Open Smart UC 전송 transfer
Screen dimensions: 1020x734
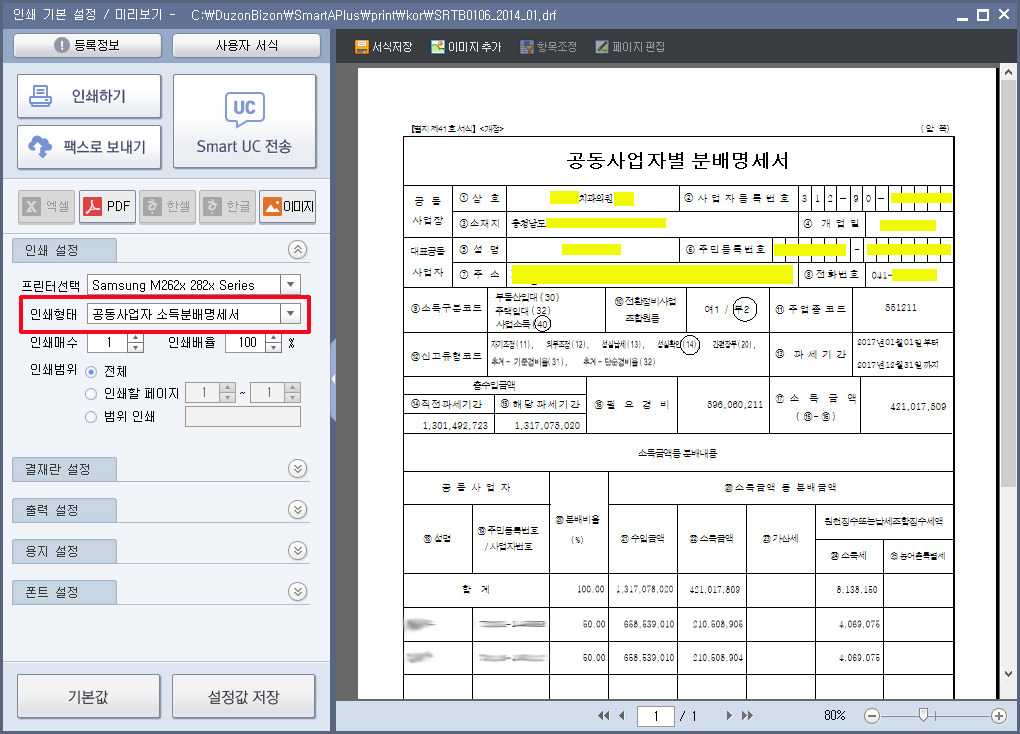pyautogui.click(x=244, y=121)
